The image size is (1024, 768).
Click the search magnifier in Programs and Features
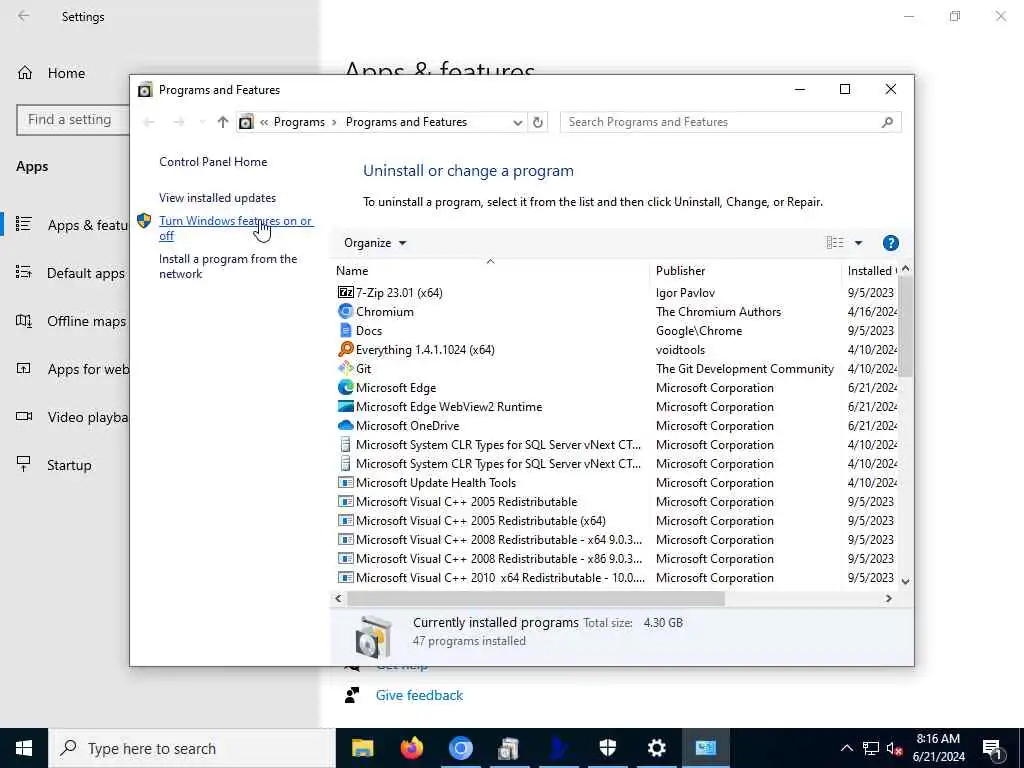click(887, 122)
